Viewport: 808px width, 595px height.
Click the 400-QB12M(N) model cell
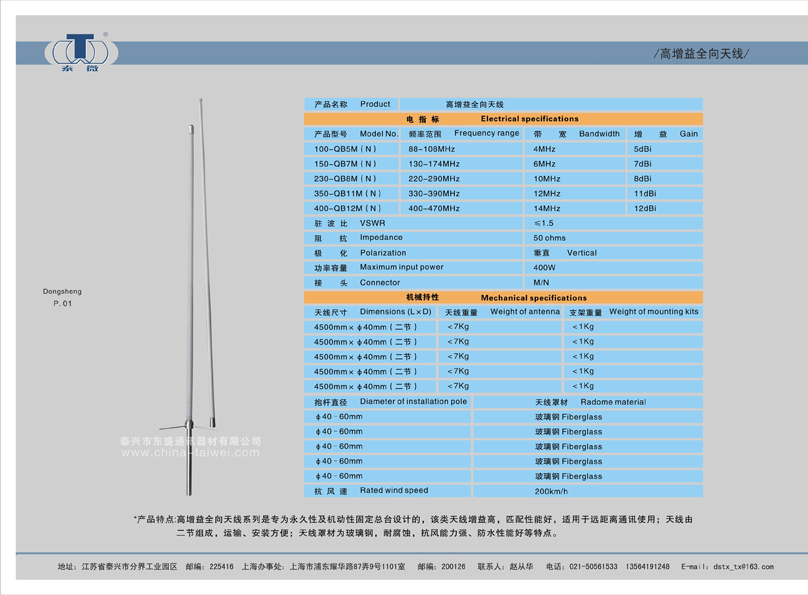coord(347,209)
